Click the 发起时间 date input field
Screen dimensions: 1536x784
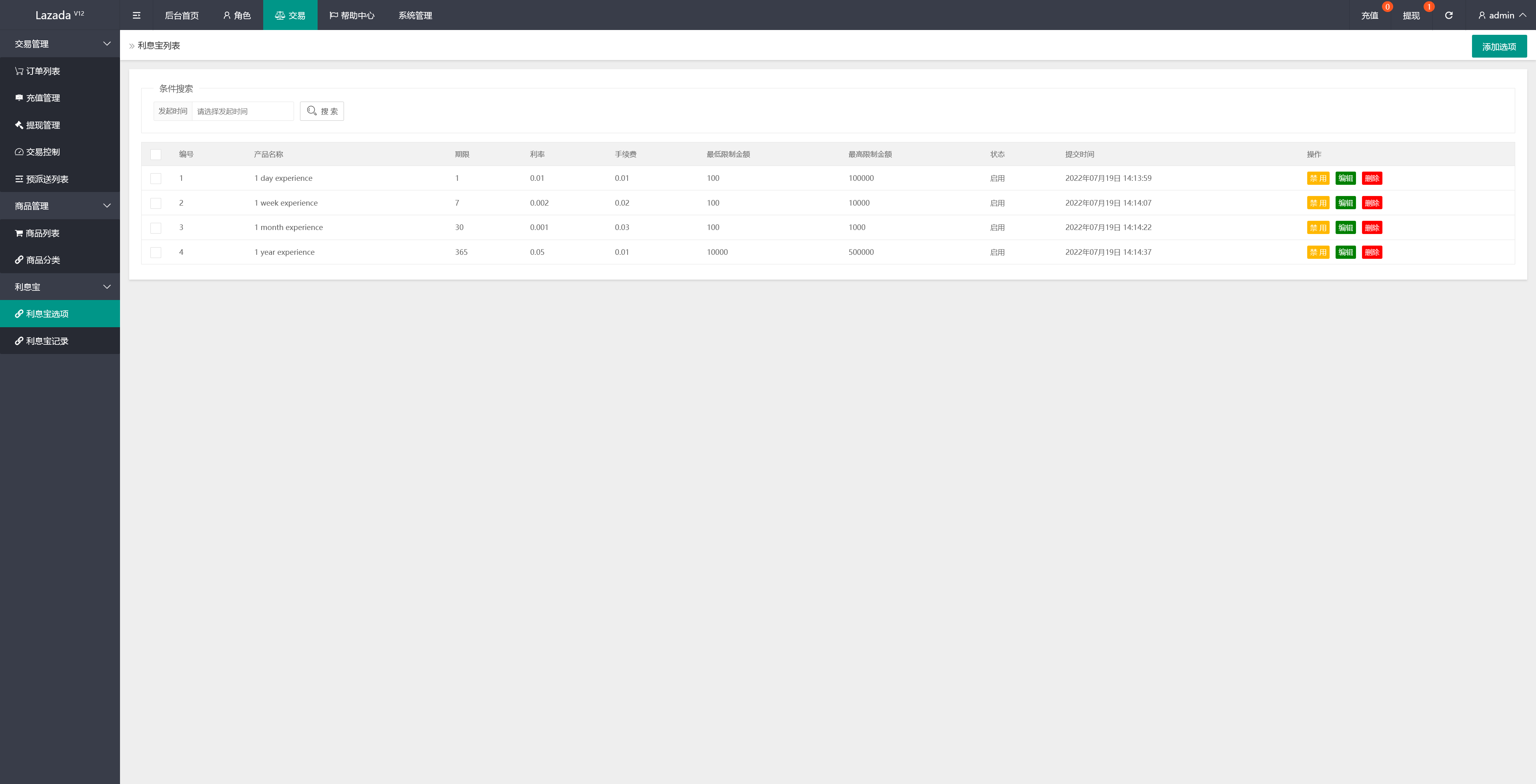[242, 112]
